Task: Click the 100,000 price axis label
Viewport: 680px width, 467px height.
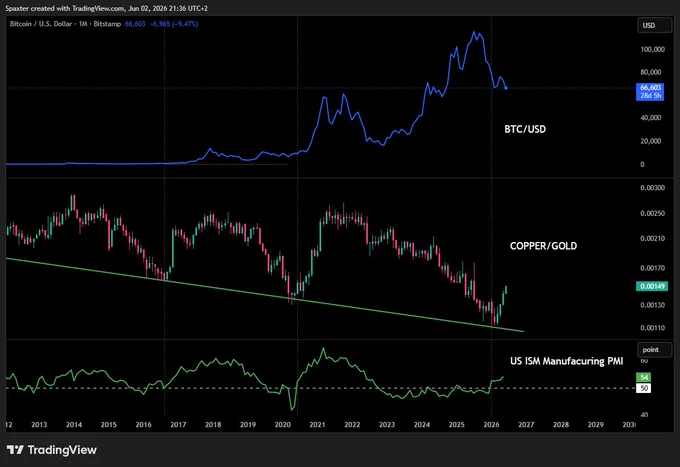Action: pyautogui.click(x=652, y=49)
